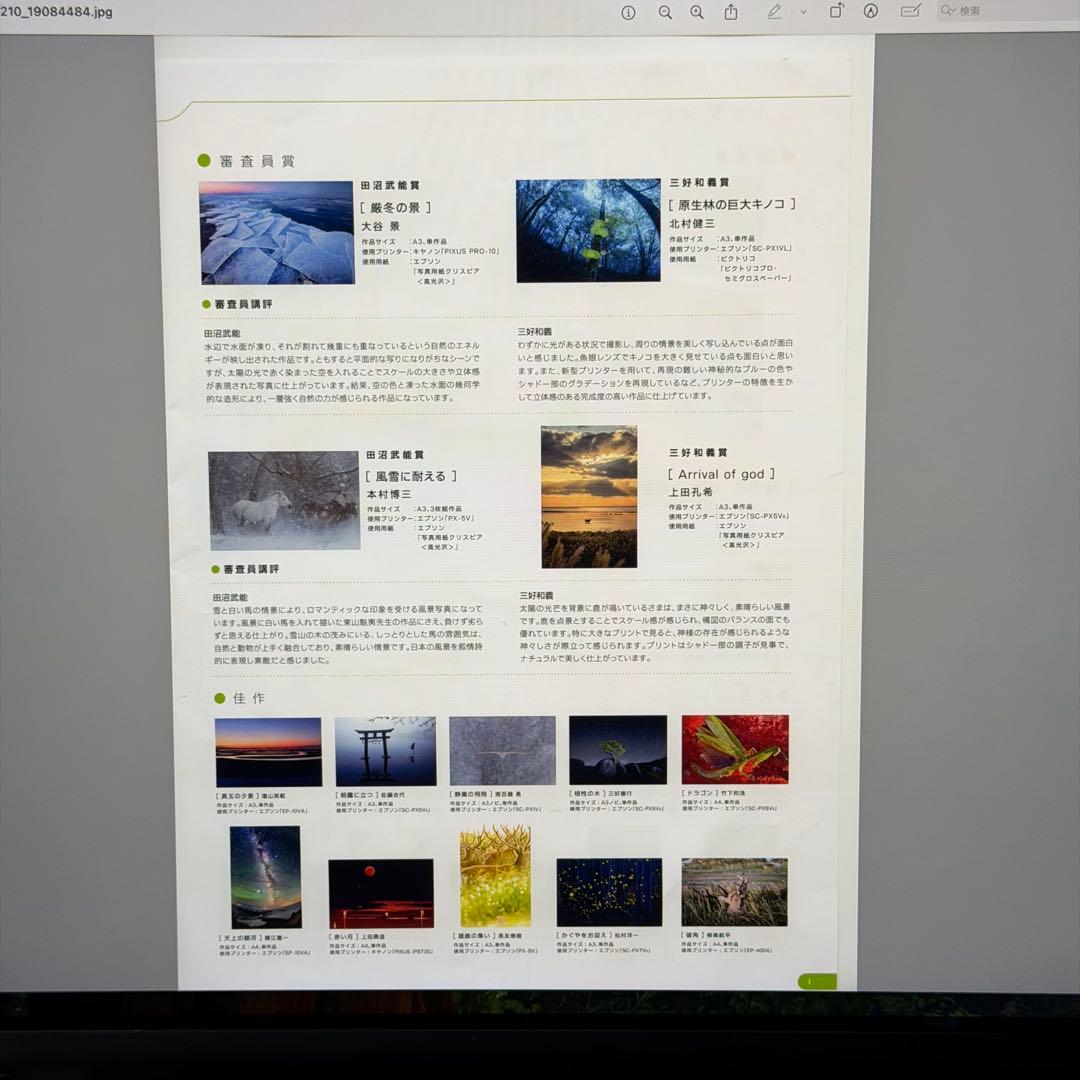This screenshot has height=1080, width=1080.
Task: Click the frozen ice winter landscape photo
Action: 276,233
